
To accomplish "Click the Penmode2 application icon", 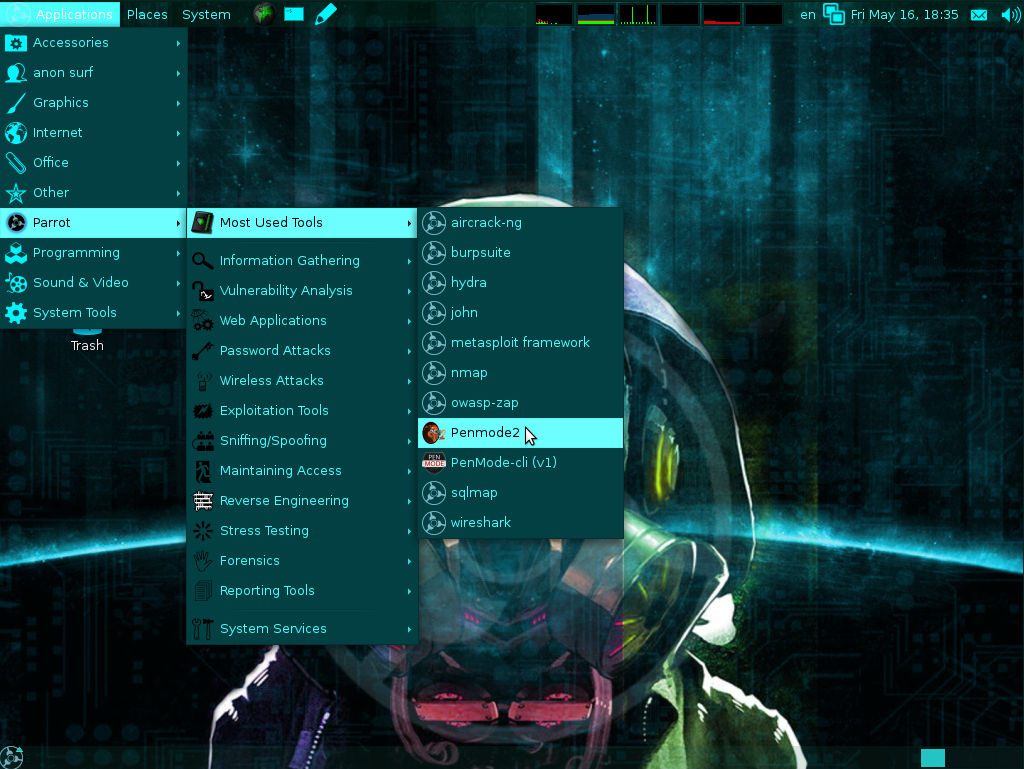I will 434,433.
